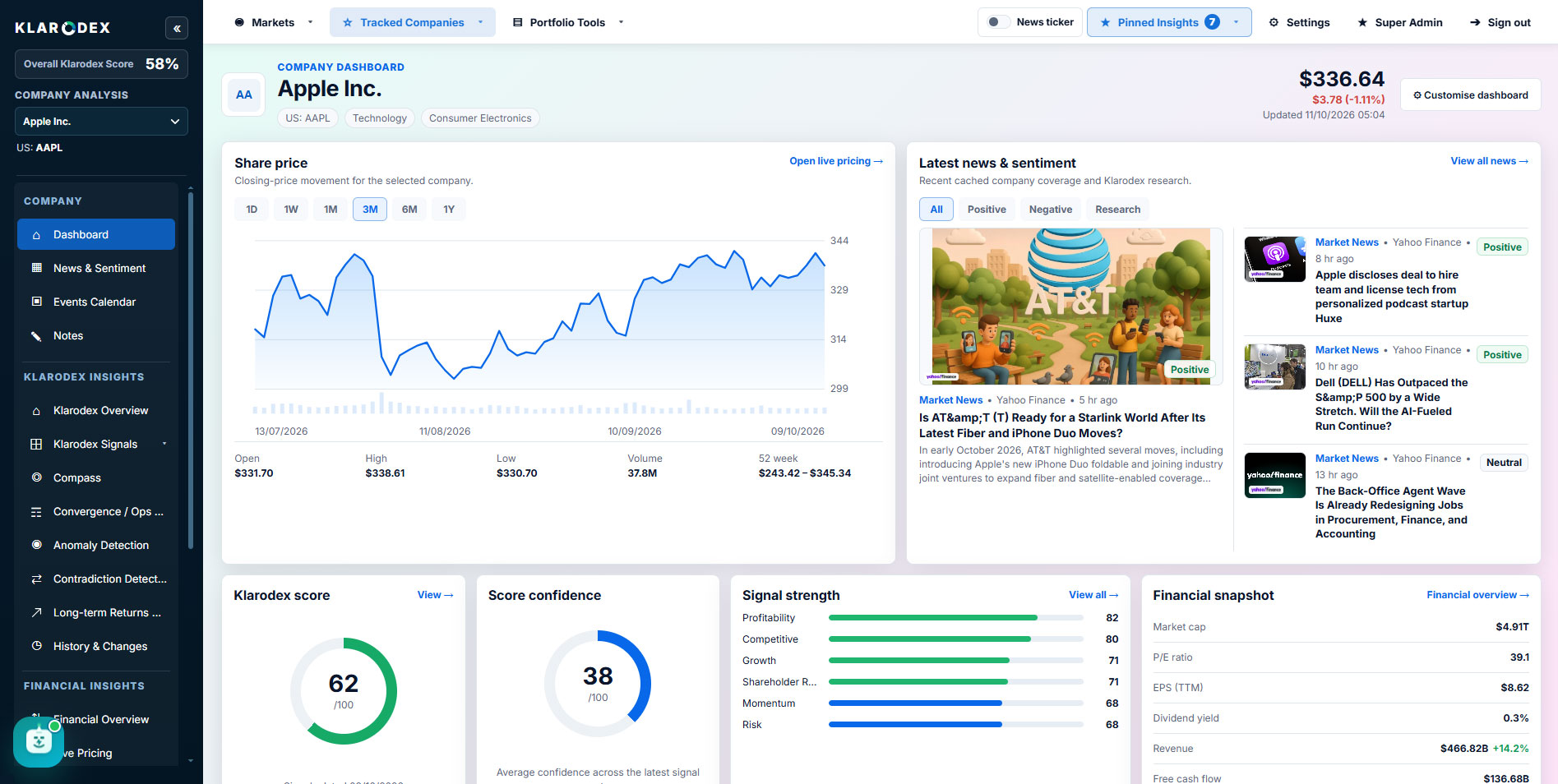Click the Klarodex Overview home icon
This screenshot has width=1558, height=784.
point(36,411)
